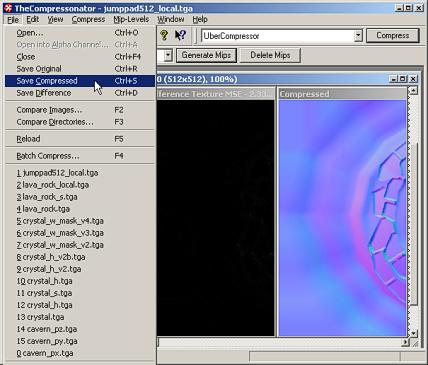Maximize the inner 512x512 image window
This screenshot has width=428, height=365.
pos(403,79)
